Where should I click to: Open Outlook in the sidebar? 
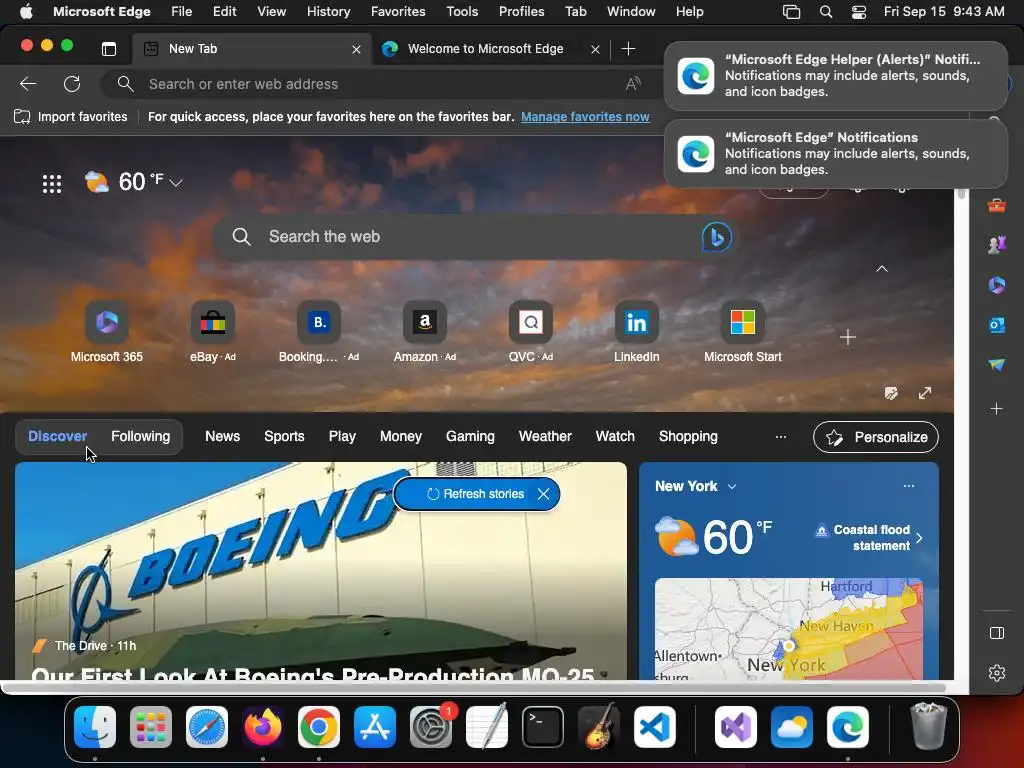click(997, 325)
